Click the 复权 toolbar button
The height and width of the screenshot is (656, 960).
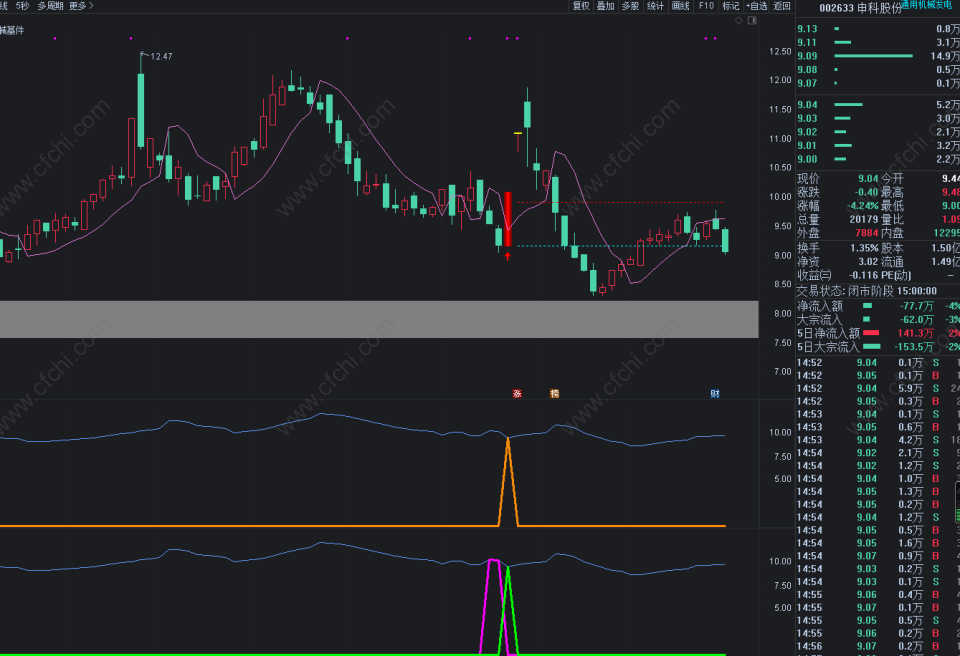point(580,6)
